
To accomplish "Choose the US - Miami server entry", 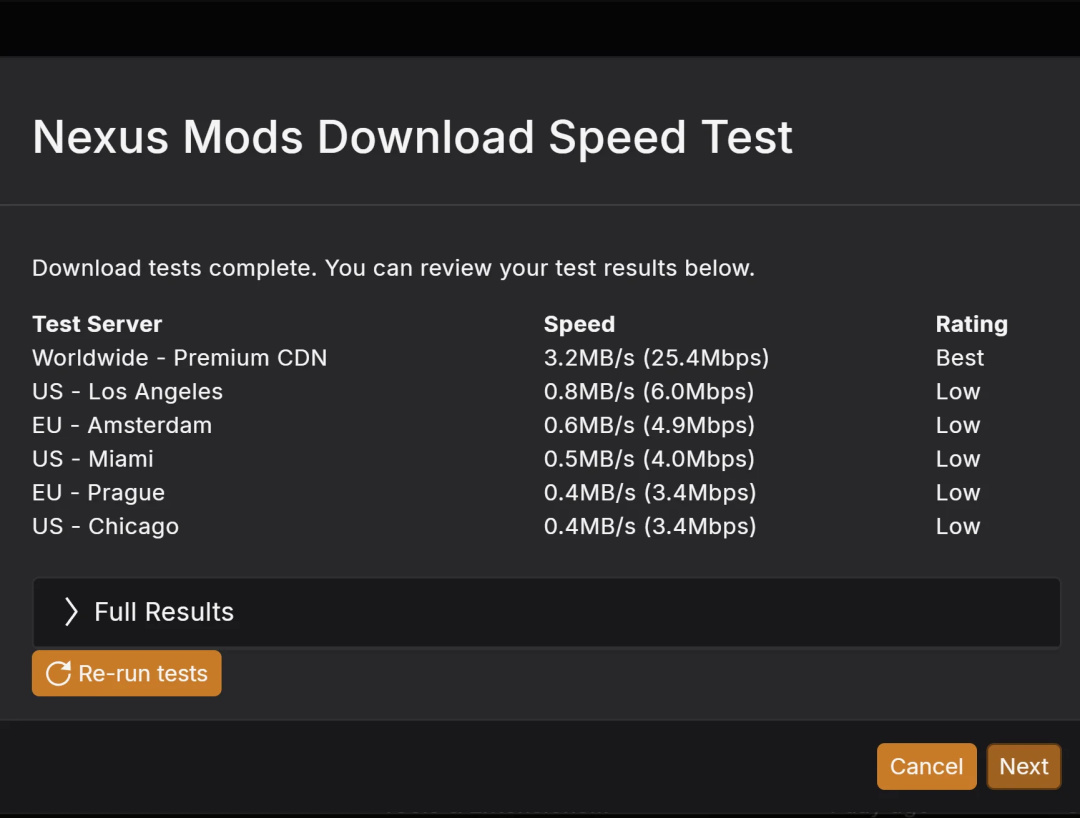I will pyautogui.click(x=93, y=459).
